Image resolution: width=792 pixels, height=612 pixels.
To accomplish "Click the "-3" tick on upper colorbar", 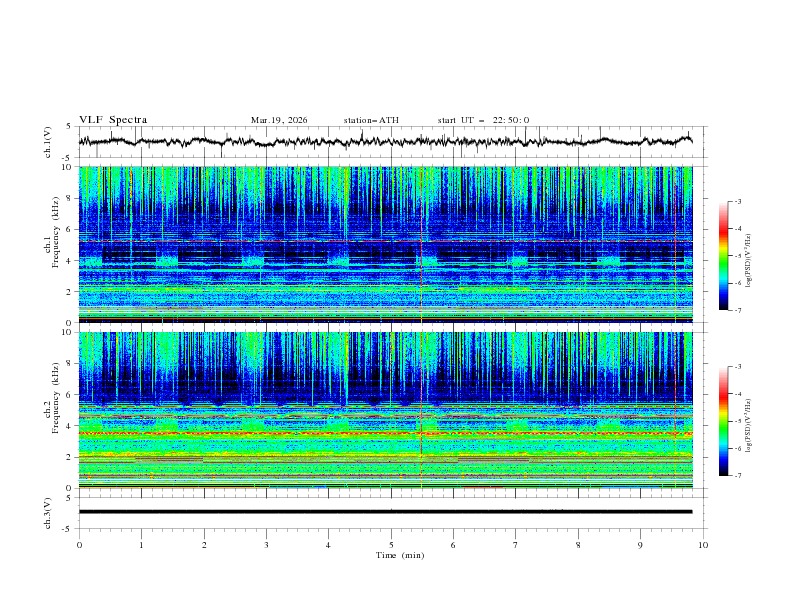I will coord(738,201).
